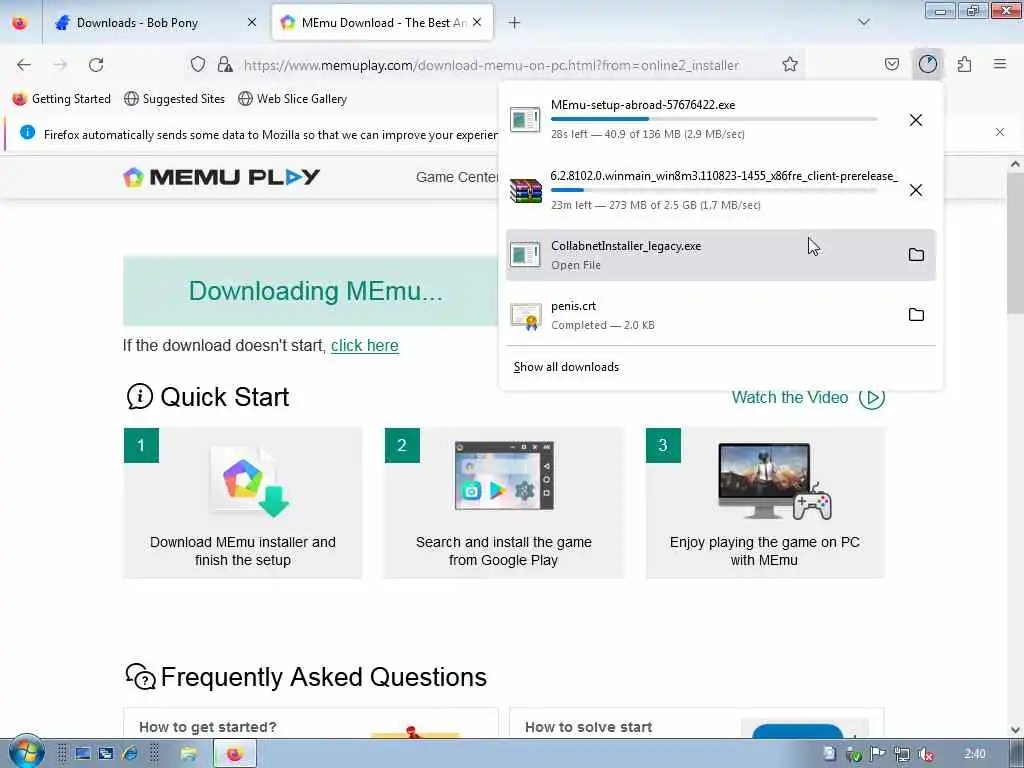1024x768 pixels.
Task: Expand the list all tabs chevron
Action: tap(863, 22)
